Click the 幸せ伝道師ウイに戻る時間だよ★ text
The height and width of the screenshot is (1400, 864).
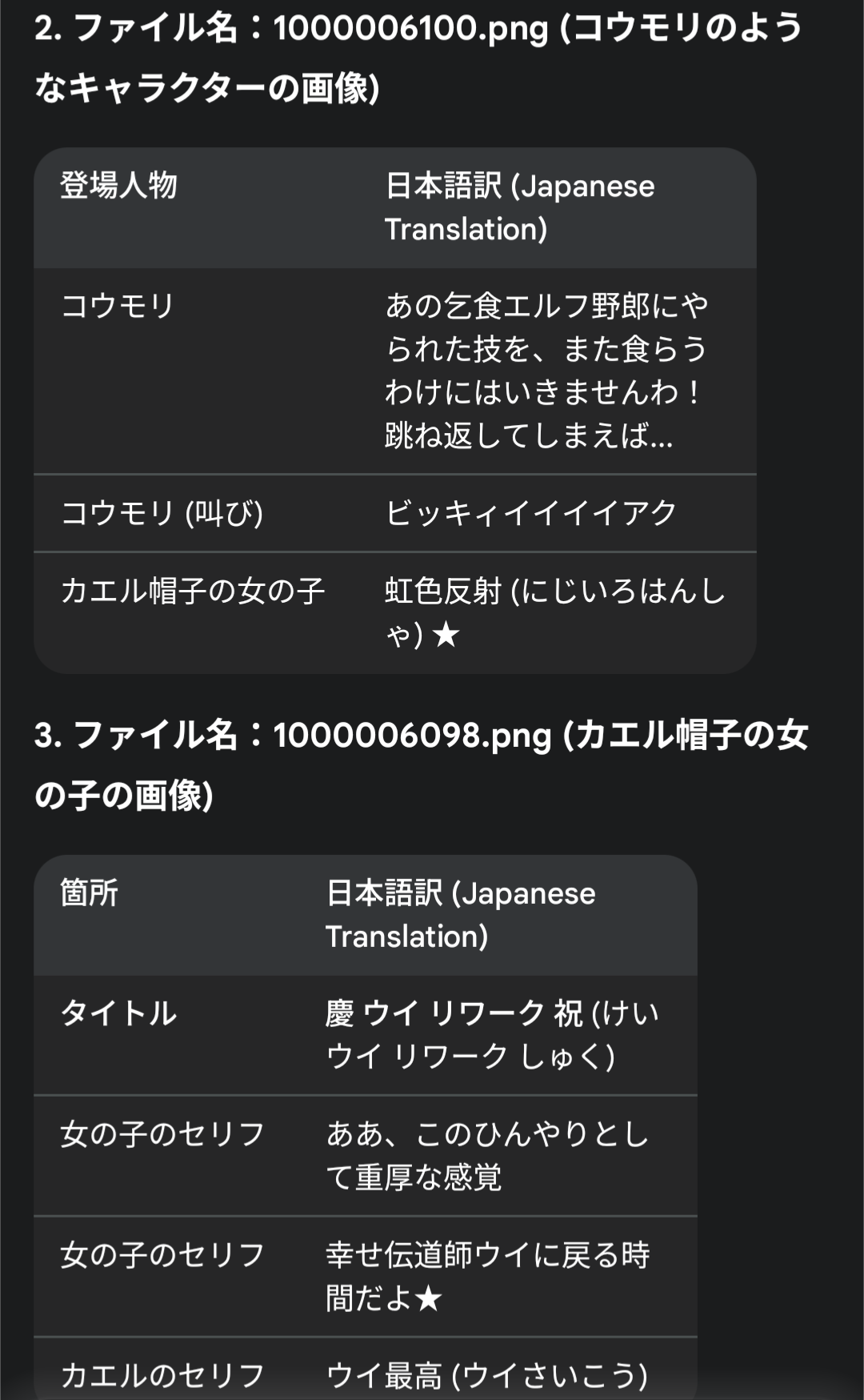tap(487, 1277)
